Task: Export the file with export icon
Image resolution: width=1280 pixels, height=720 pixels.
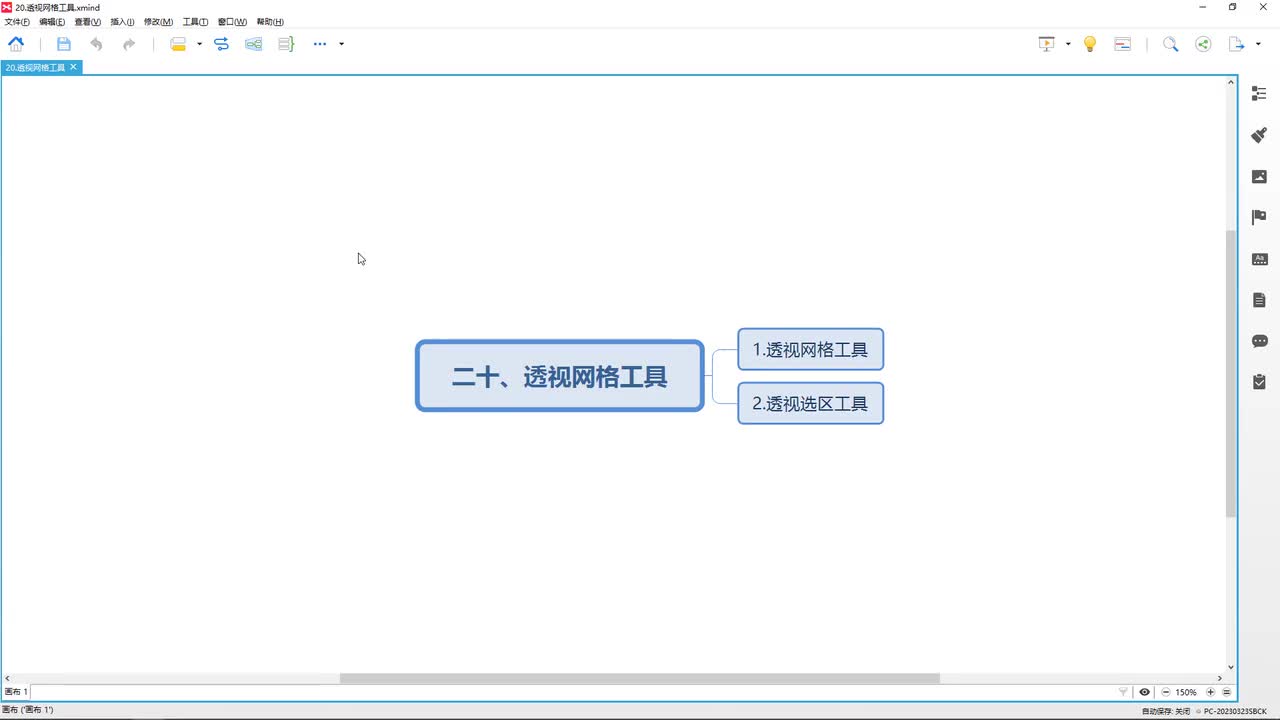Action: [1237, 44]
